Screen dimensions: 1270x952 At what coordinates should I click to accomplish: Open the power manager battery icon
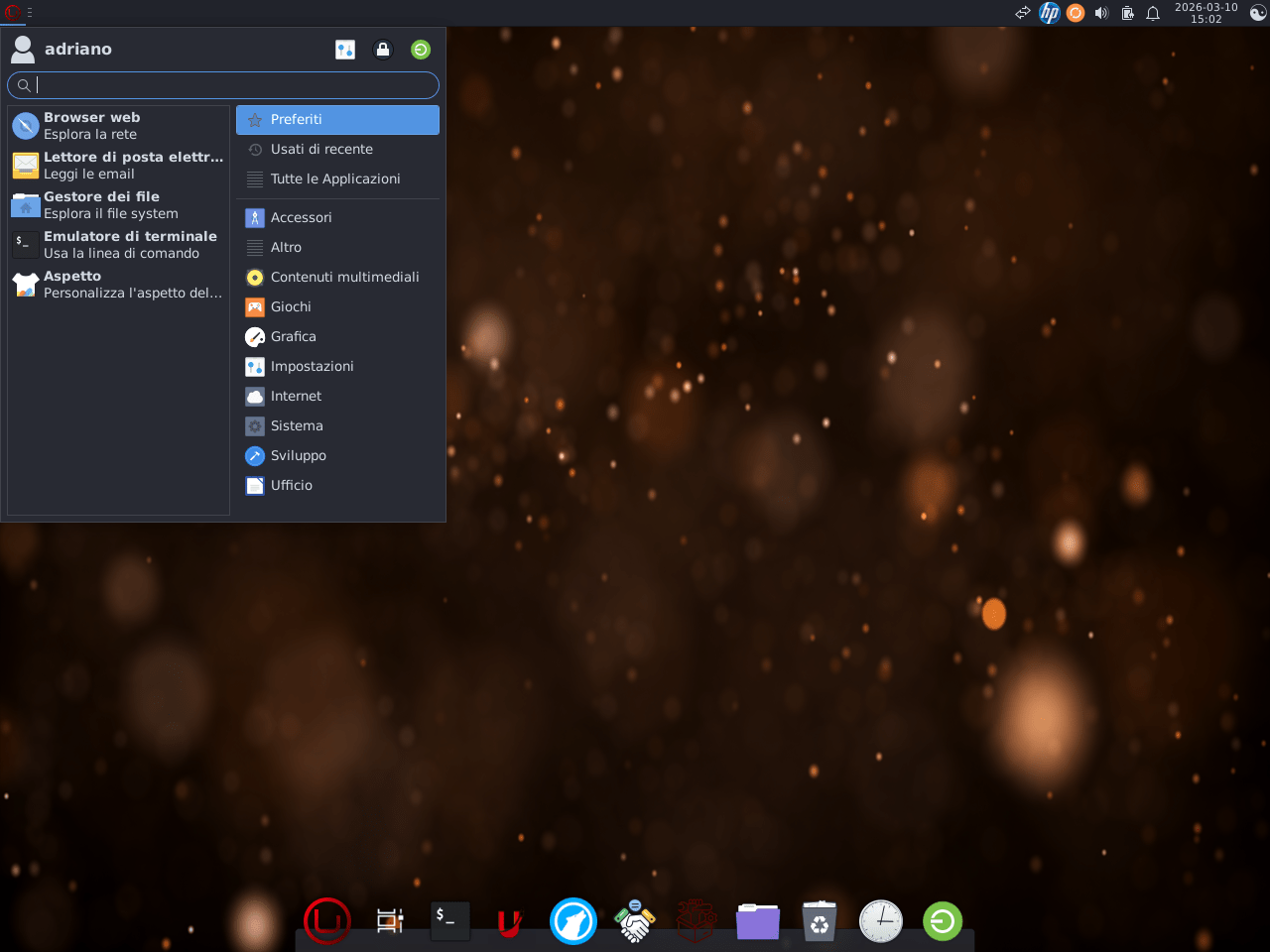[x=1127, y=13]
